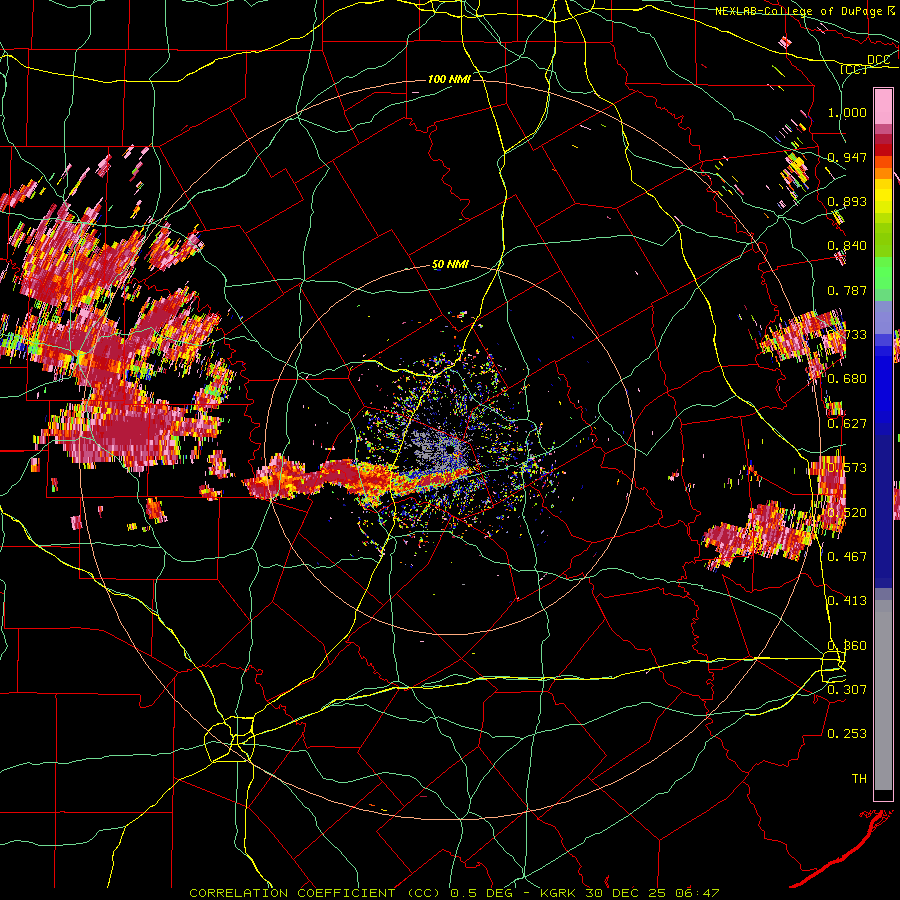Pick the gray swatch on the color bar

coord(883,695)
